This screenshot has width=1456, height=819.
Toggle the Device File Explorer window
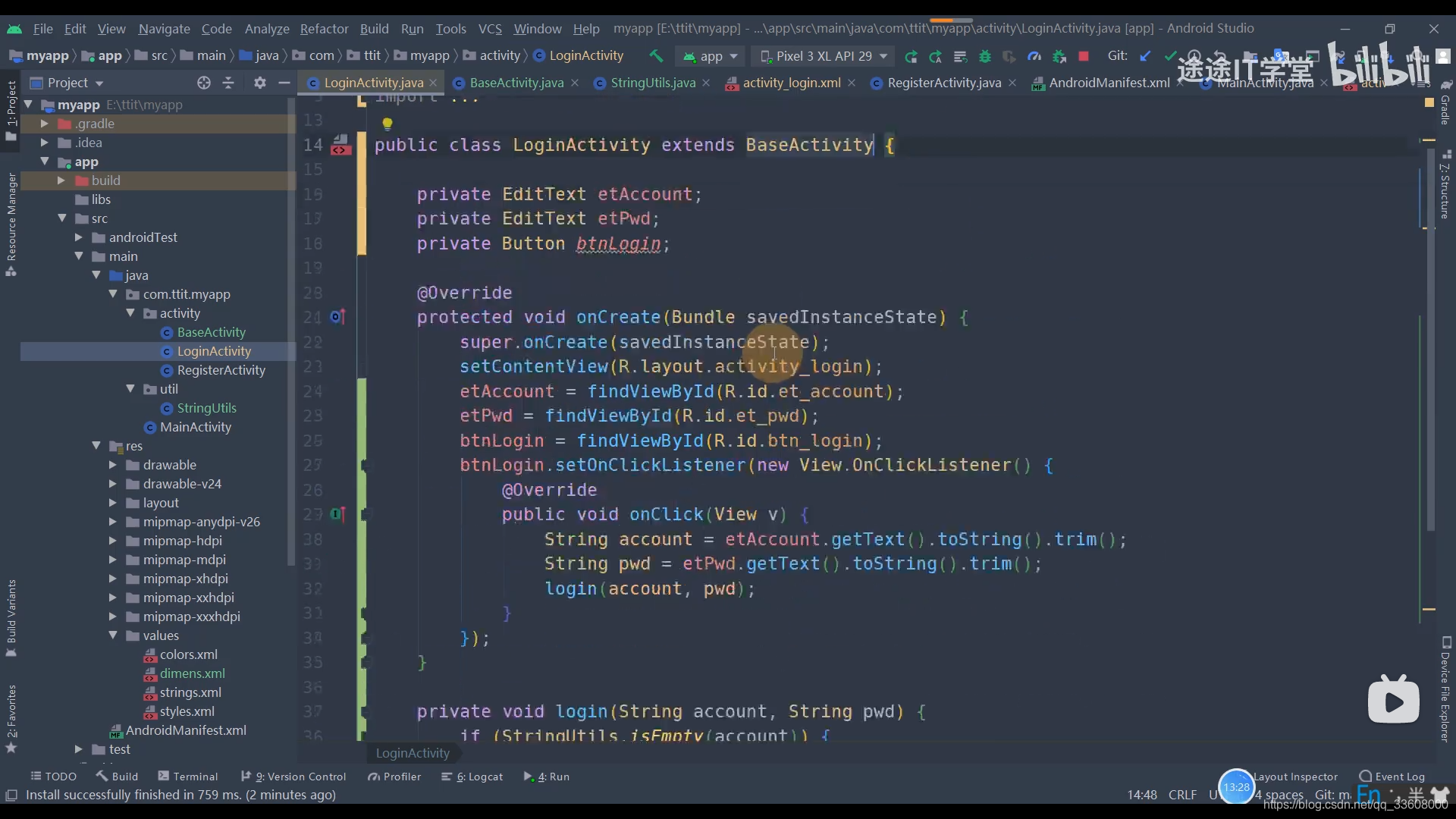1445,689
